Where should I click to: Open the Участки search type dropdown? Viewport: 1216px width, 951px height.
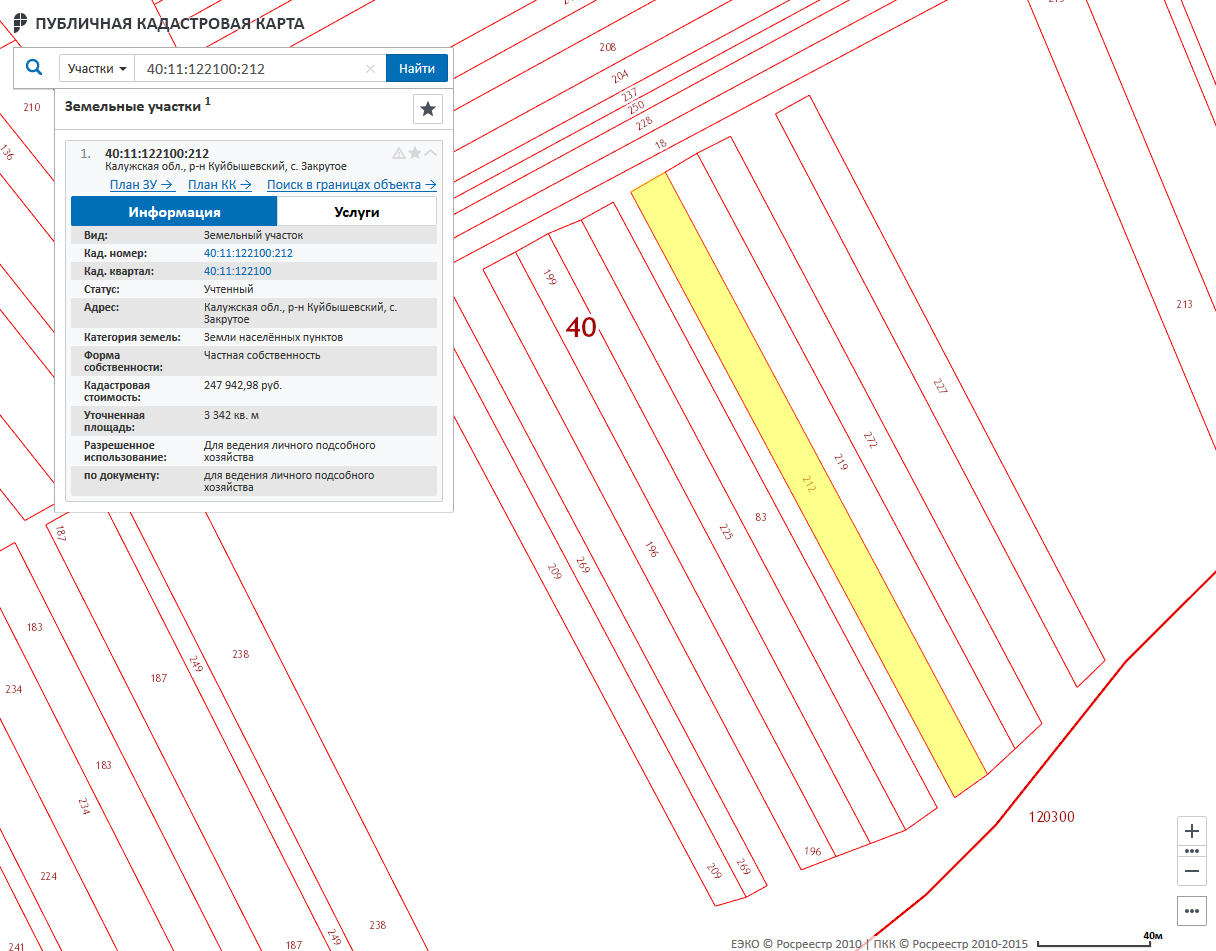(x=97, y=69)
